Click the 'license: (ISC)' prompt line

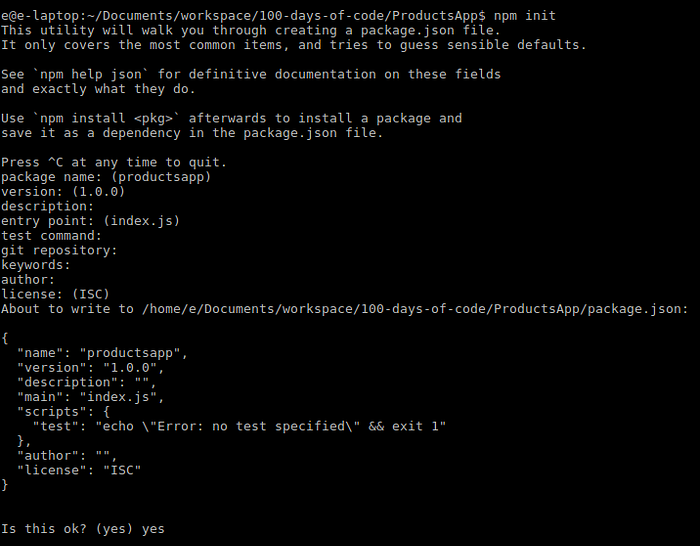[x=55, y=294]
